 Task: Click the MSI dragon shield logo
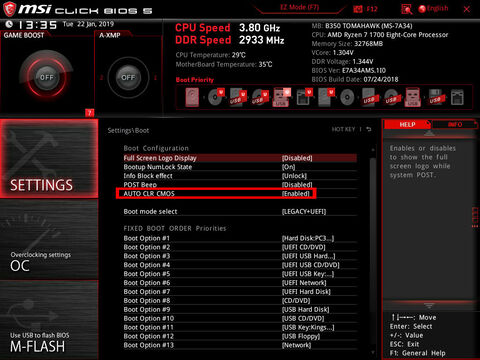[x=9, y=9]
